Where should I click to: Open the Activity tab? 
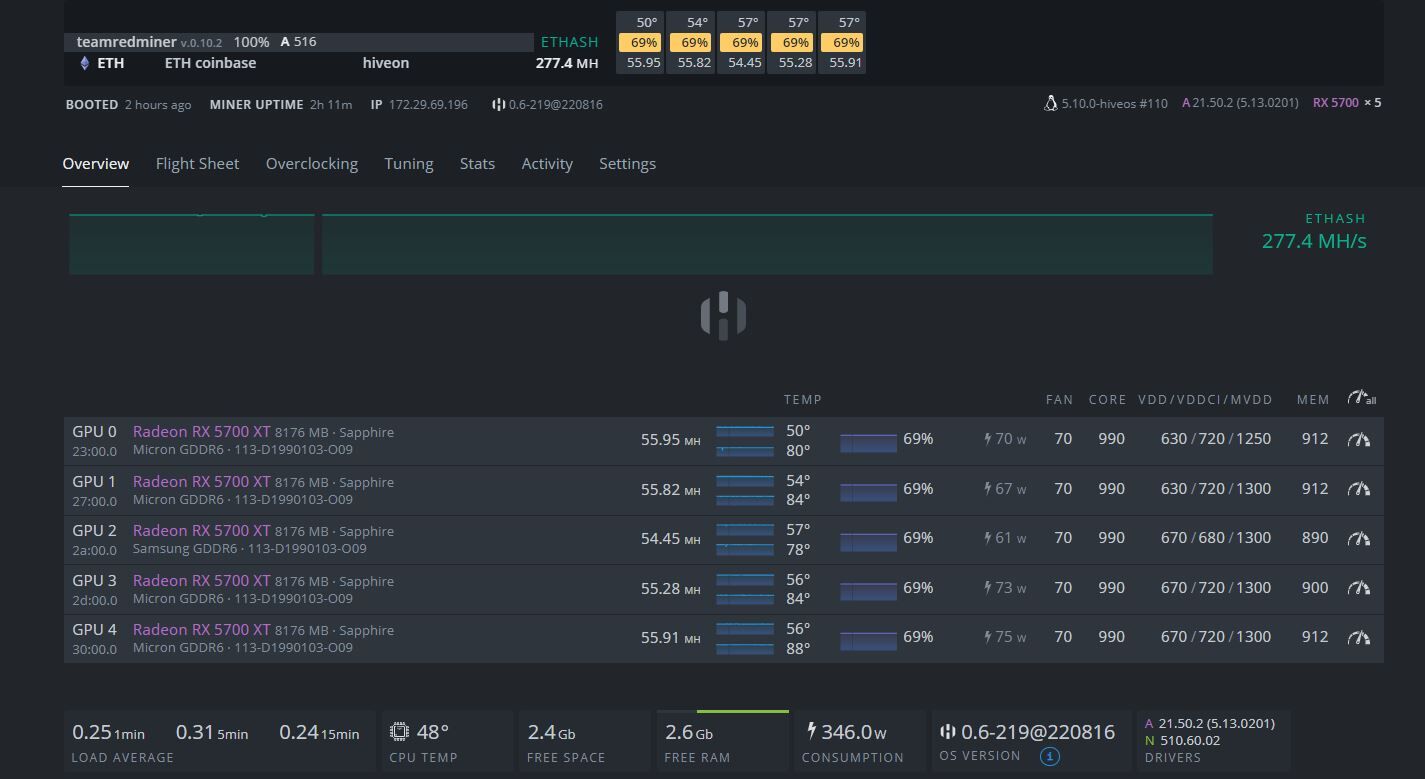(547, 164)
